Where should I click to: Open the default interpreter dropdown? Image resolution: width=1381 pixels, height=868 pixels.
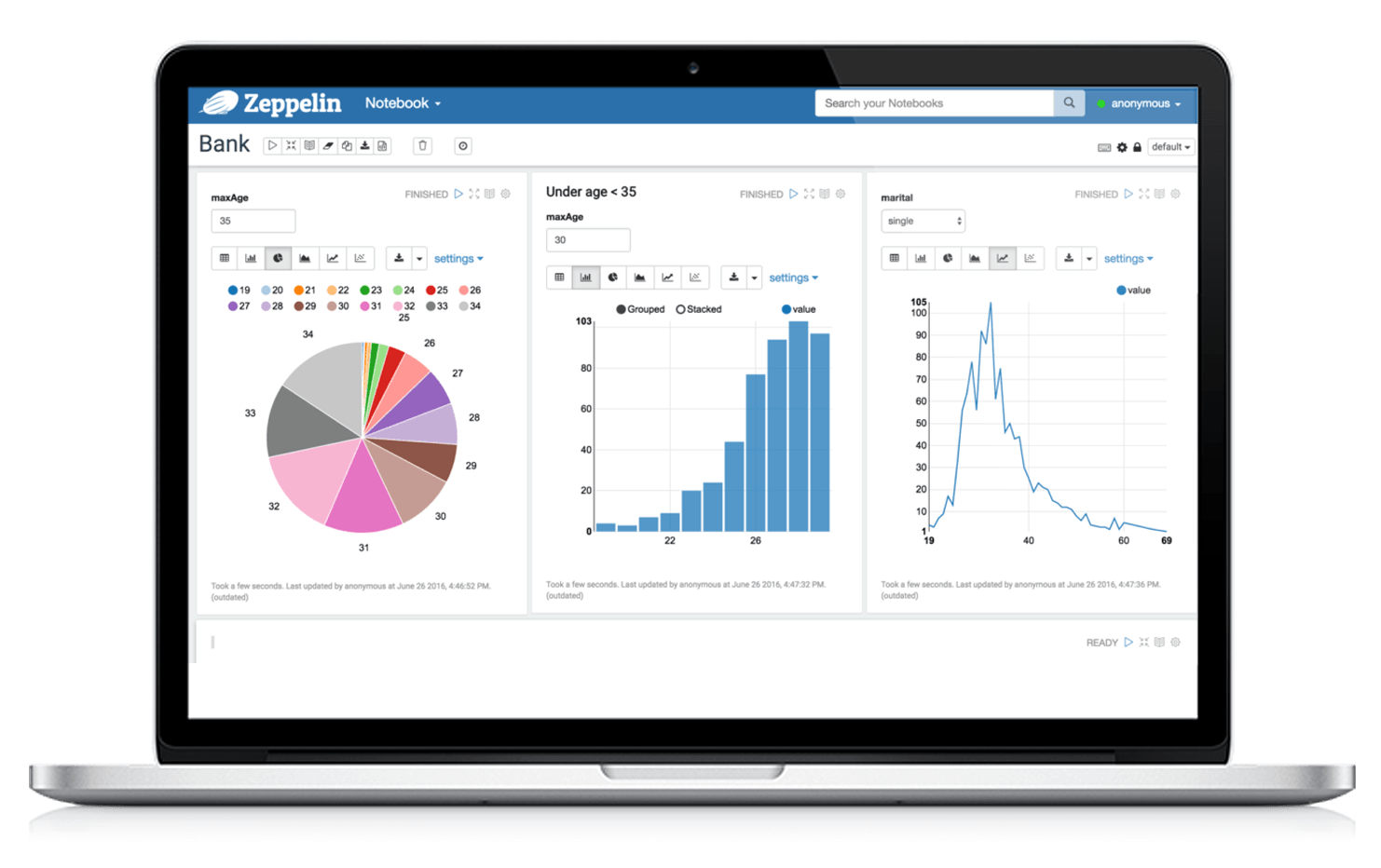(1170, 146)
